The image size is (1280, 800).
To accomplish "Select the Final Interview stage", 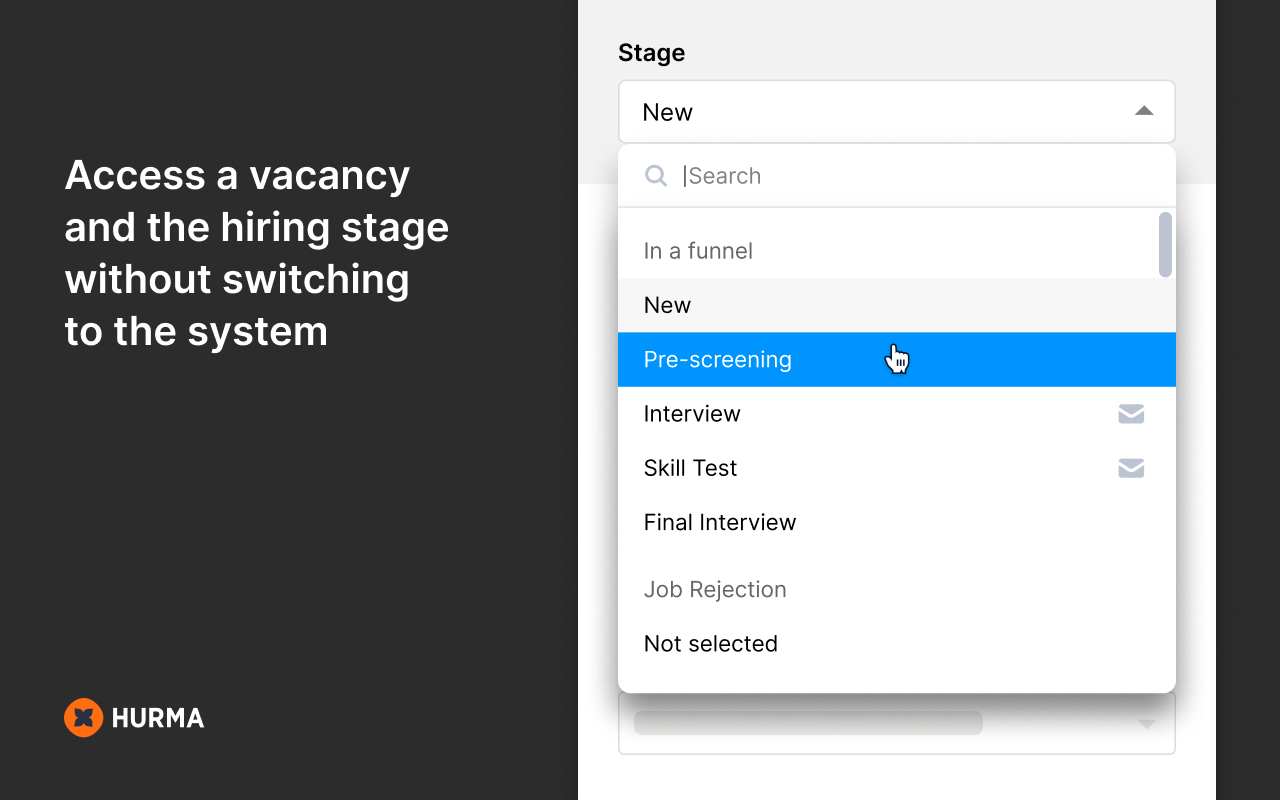I will [897, 522].
